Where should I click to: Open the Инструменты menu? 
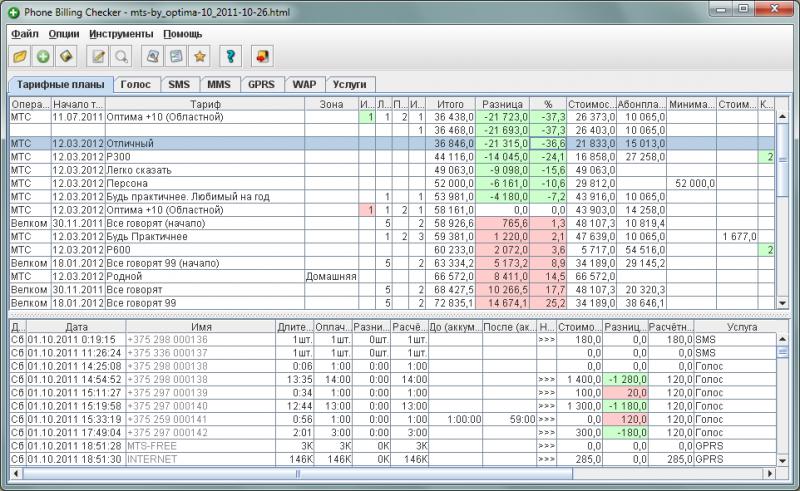pyautogui.click(x=121, y=34)
